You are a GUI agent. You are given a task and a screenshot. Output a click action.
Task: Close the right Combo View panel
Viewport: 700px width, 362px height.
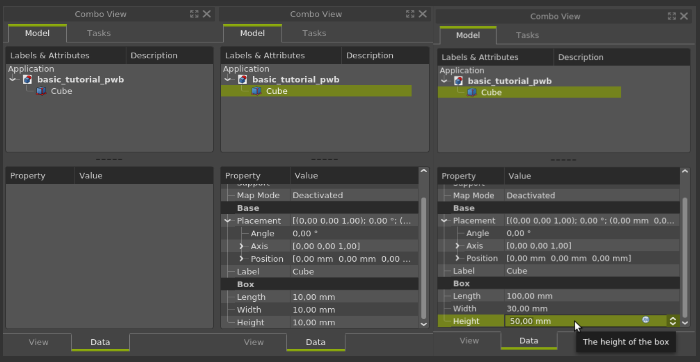coord(684,16)
